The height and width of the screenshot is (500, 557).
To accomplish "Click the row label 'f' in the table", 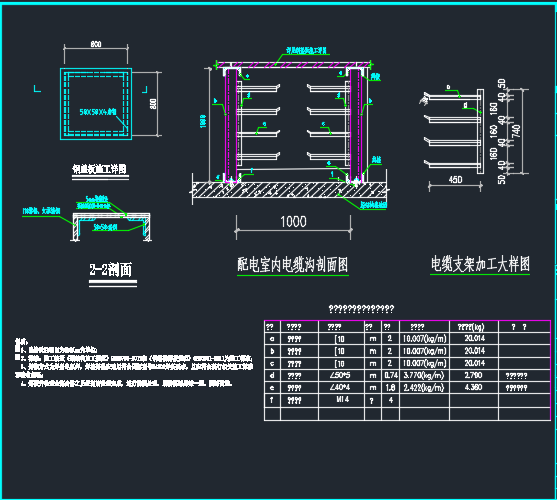I will point(272,400).
